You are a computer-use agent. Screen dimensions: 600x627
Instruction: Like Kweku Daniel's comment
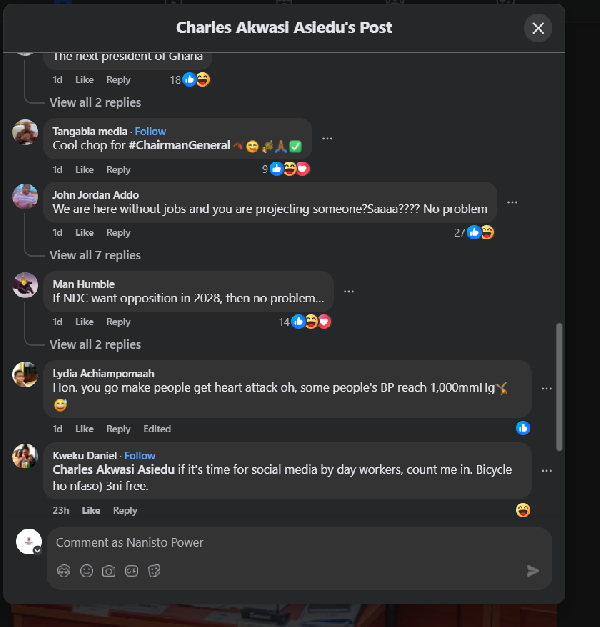coord(90,510)
